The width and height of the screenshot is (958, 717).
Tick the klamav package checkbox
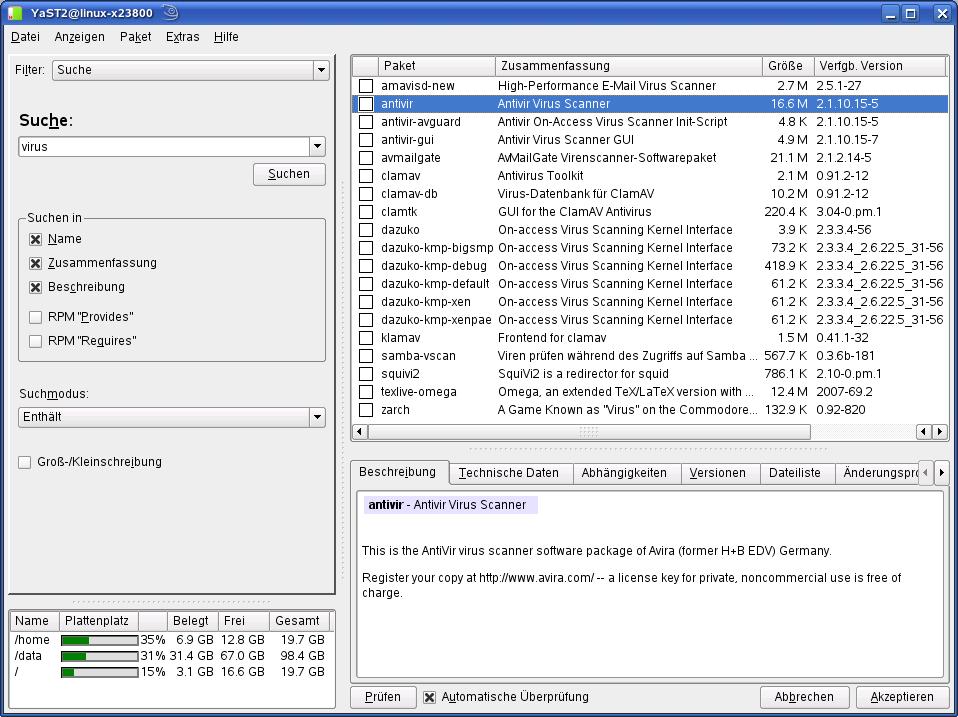tap(365, 338)
